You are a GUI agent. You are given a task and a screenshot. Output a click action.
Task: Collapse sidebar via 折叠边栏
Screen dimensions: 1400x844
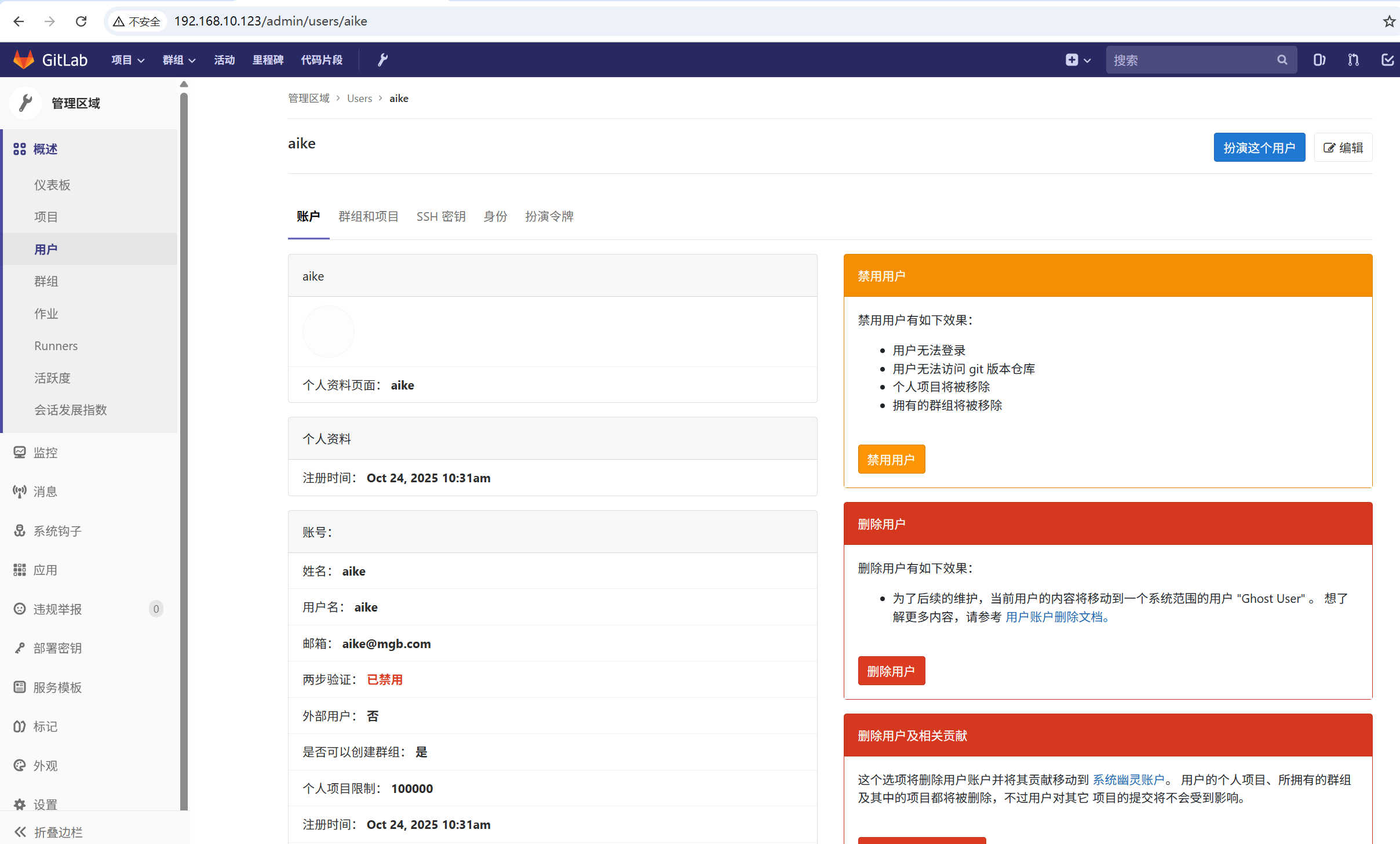coord(57,832)
